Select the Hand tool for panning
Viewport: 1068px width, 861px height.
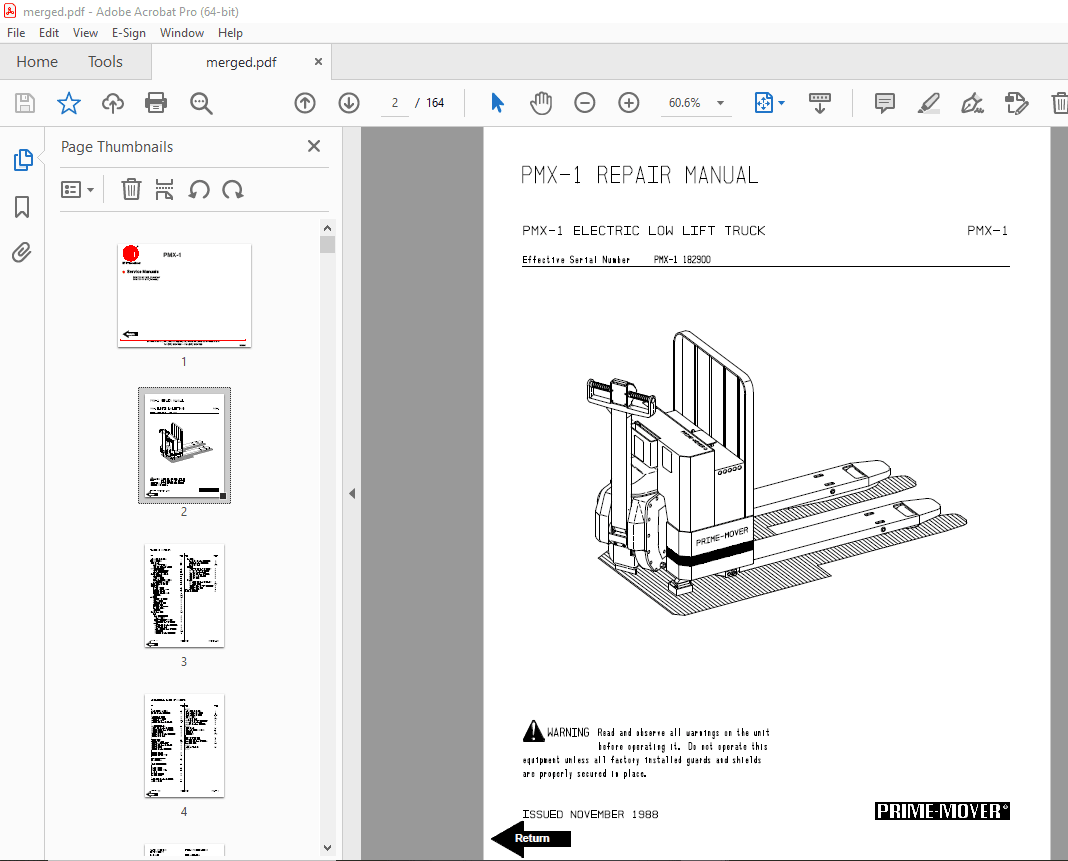[541, 102]
